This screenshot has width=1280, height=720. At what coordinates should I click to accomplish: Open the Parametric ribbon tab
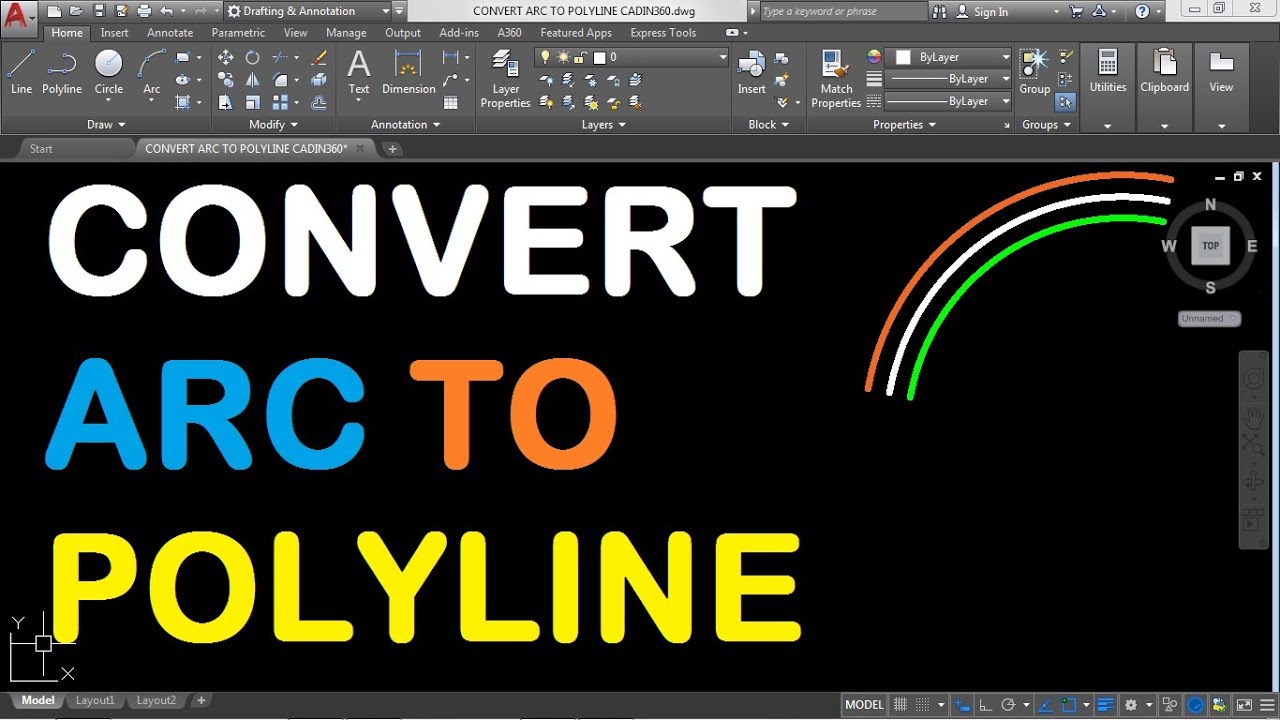click(238, 33)
